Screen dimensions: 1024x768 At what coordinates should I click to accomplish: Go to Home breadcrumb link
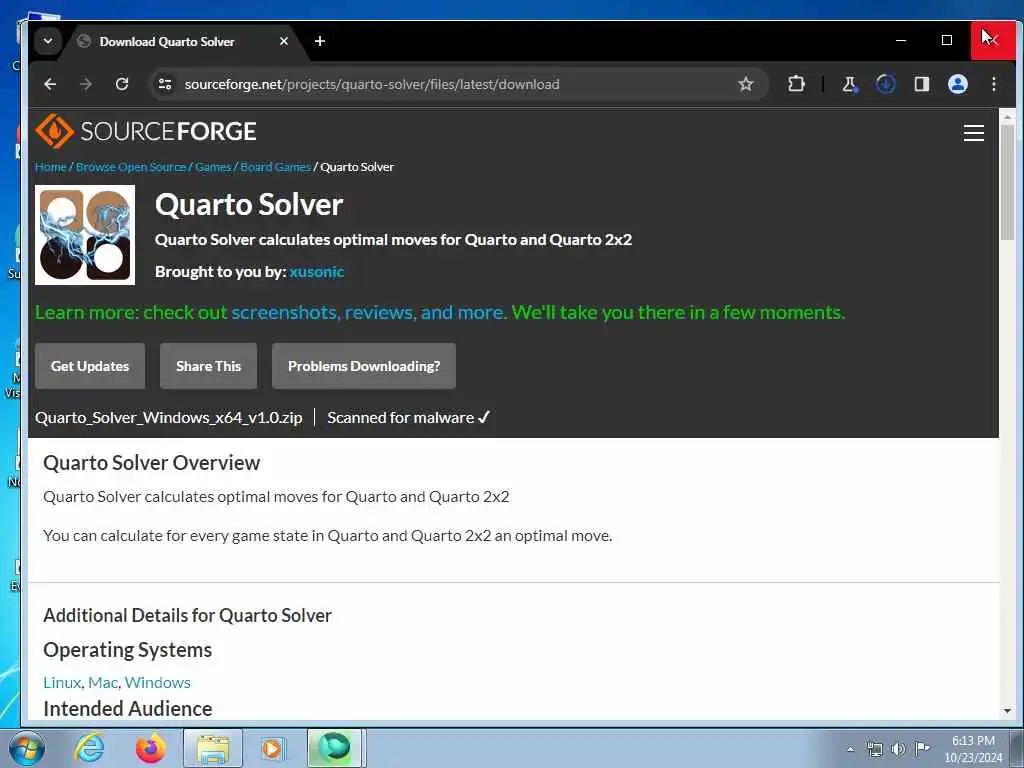coord(50,167)
